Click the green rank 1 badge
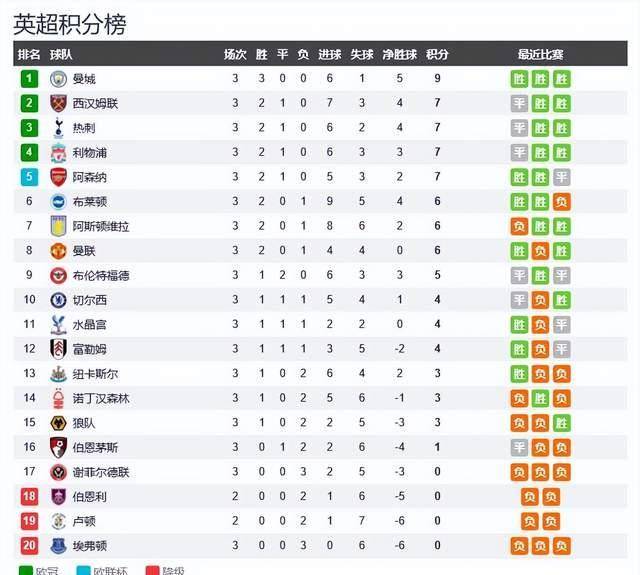This screenshot has height=575, width=640. coord(29,79)
